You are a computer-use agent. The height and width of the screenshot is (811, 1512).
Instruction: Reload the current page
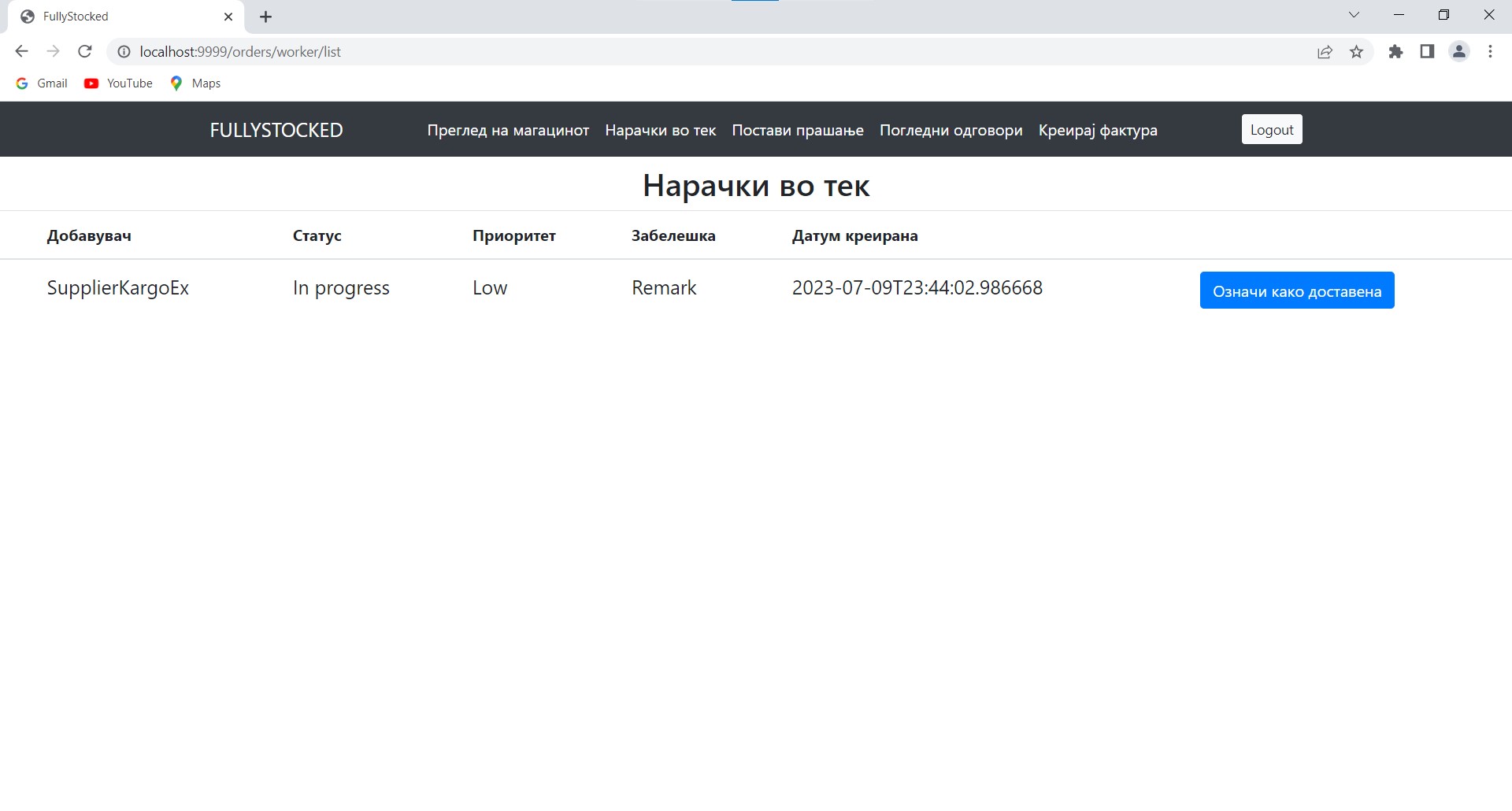(85, 52)
